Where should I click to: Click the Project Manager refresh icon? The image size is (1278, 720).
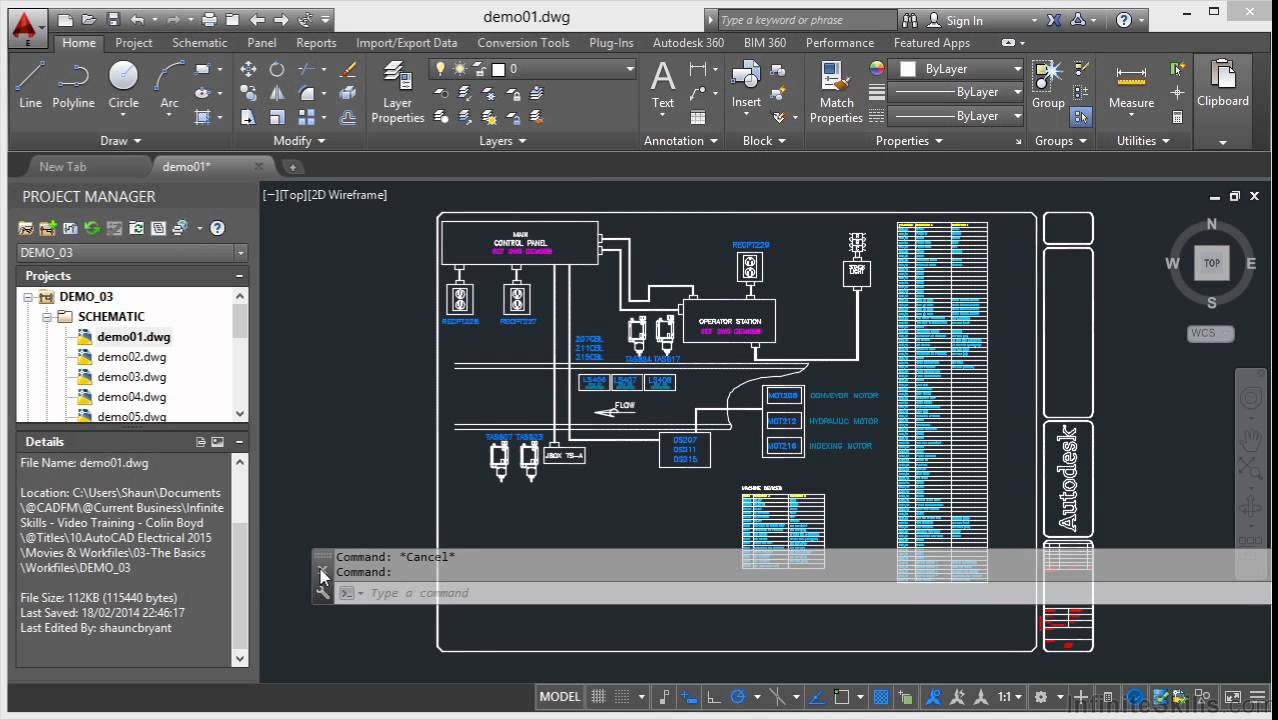coord(92,228)
